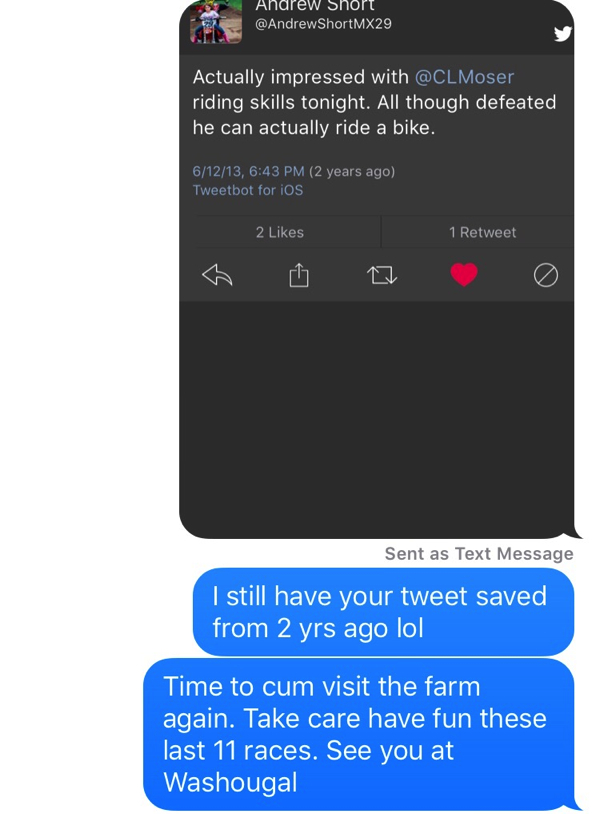Open Andrew Short's profile avatar
600x814 pixels.
(216, 23)
